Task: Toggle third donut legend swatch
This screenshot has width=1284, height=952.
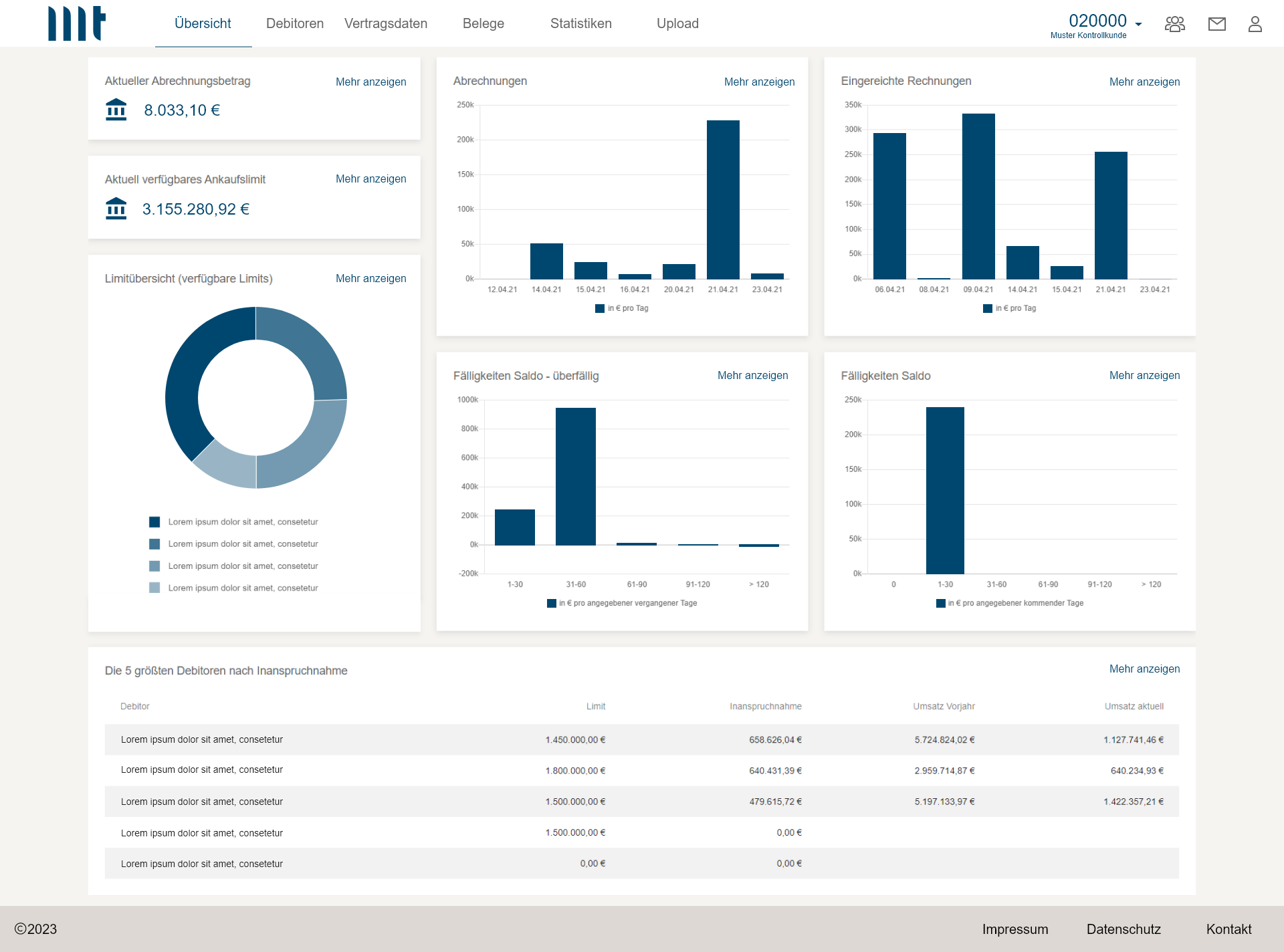Action: click(x=154, y=566)
